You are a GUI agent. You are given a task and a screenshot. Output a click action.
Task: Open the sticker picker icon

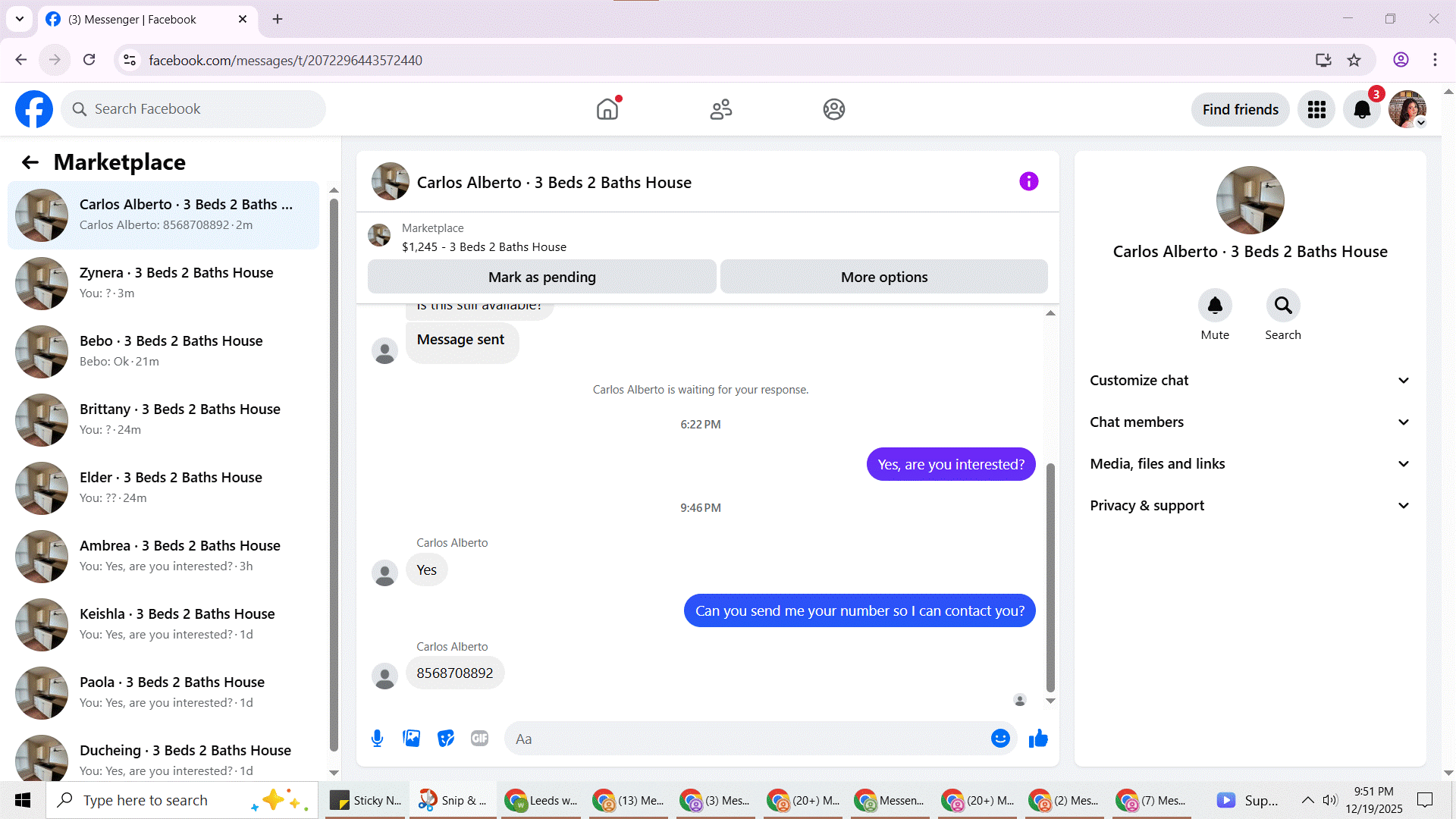pos(446,739)
